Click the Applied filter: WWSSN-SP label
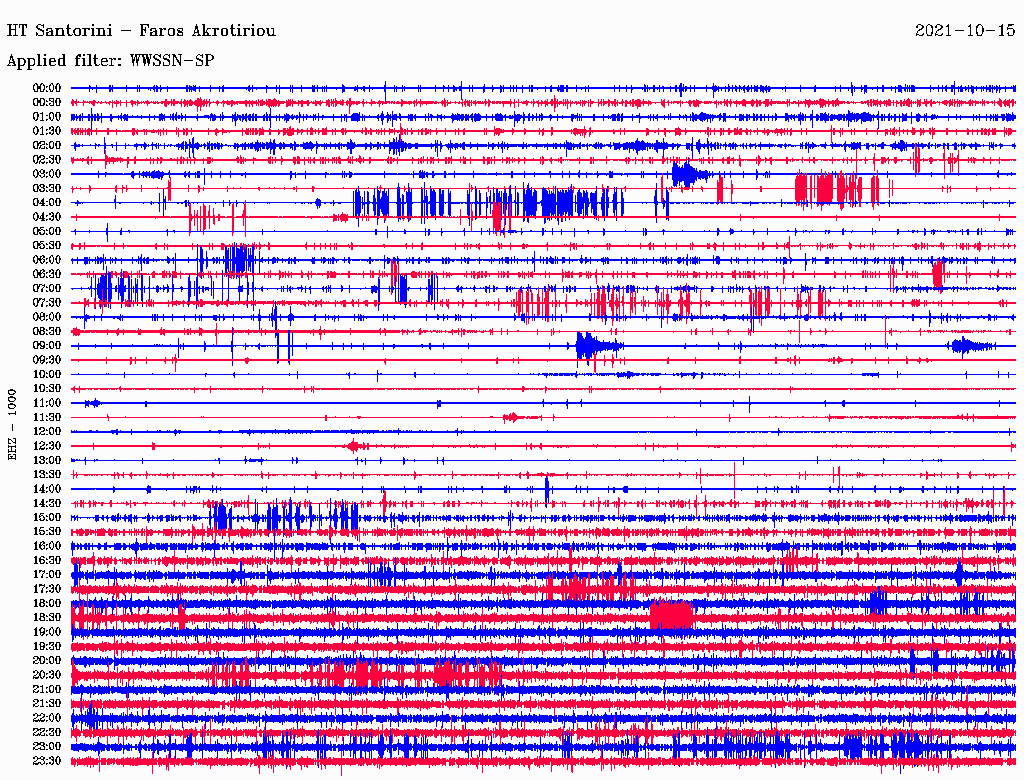Screen dimensions: 1024x780 pos(110,61)
